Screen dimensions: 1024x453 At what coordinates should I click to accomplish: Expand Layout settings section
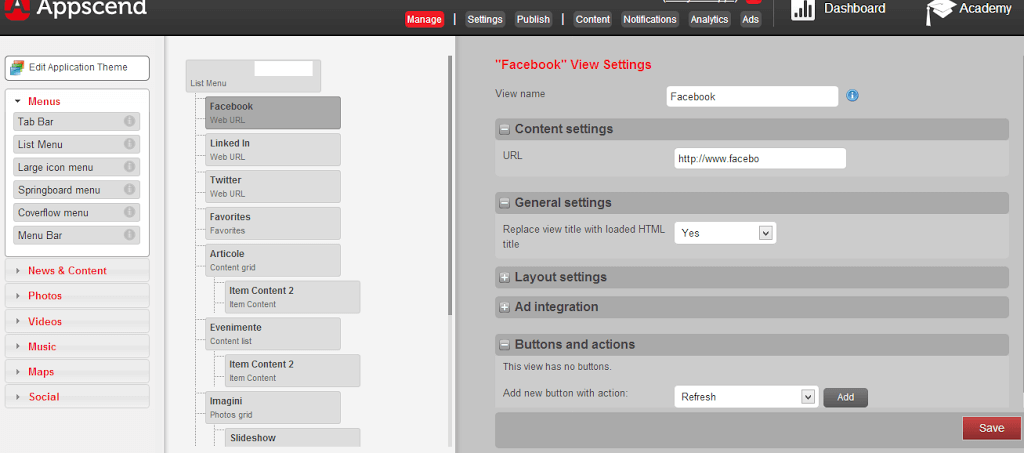[504, 277]
